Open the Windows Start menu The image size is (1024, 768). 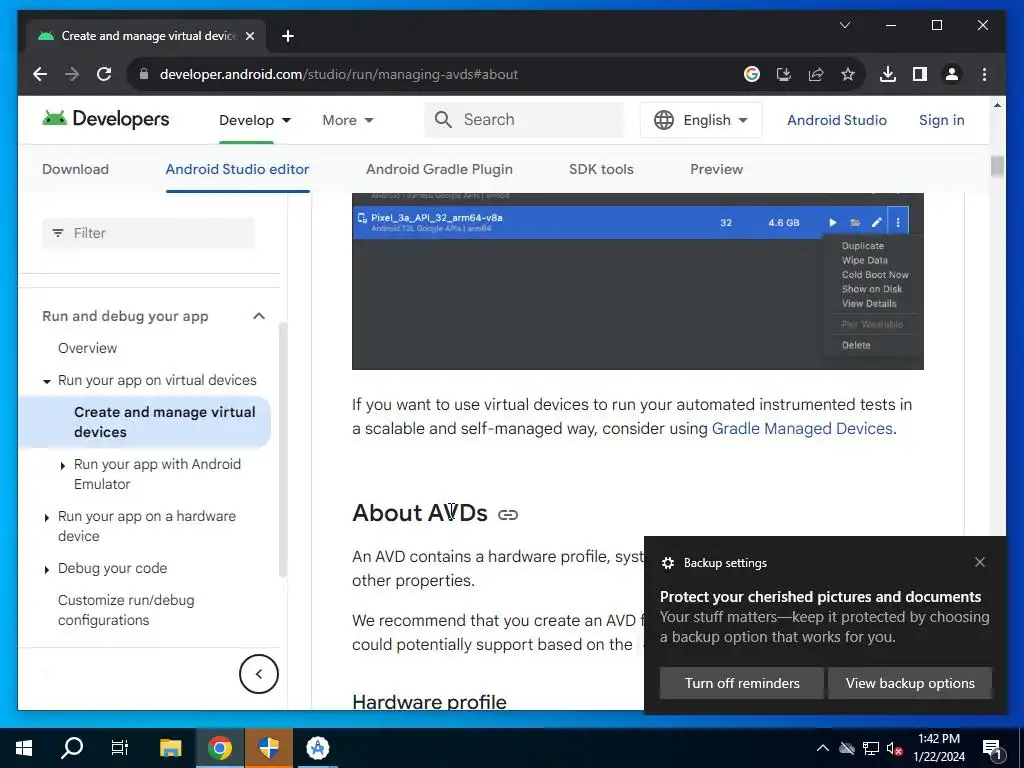24,748
